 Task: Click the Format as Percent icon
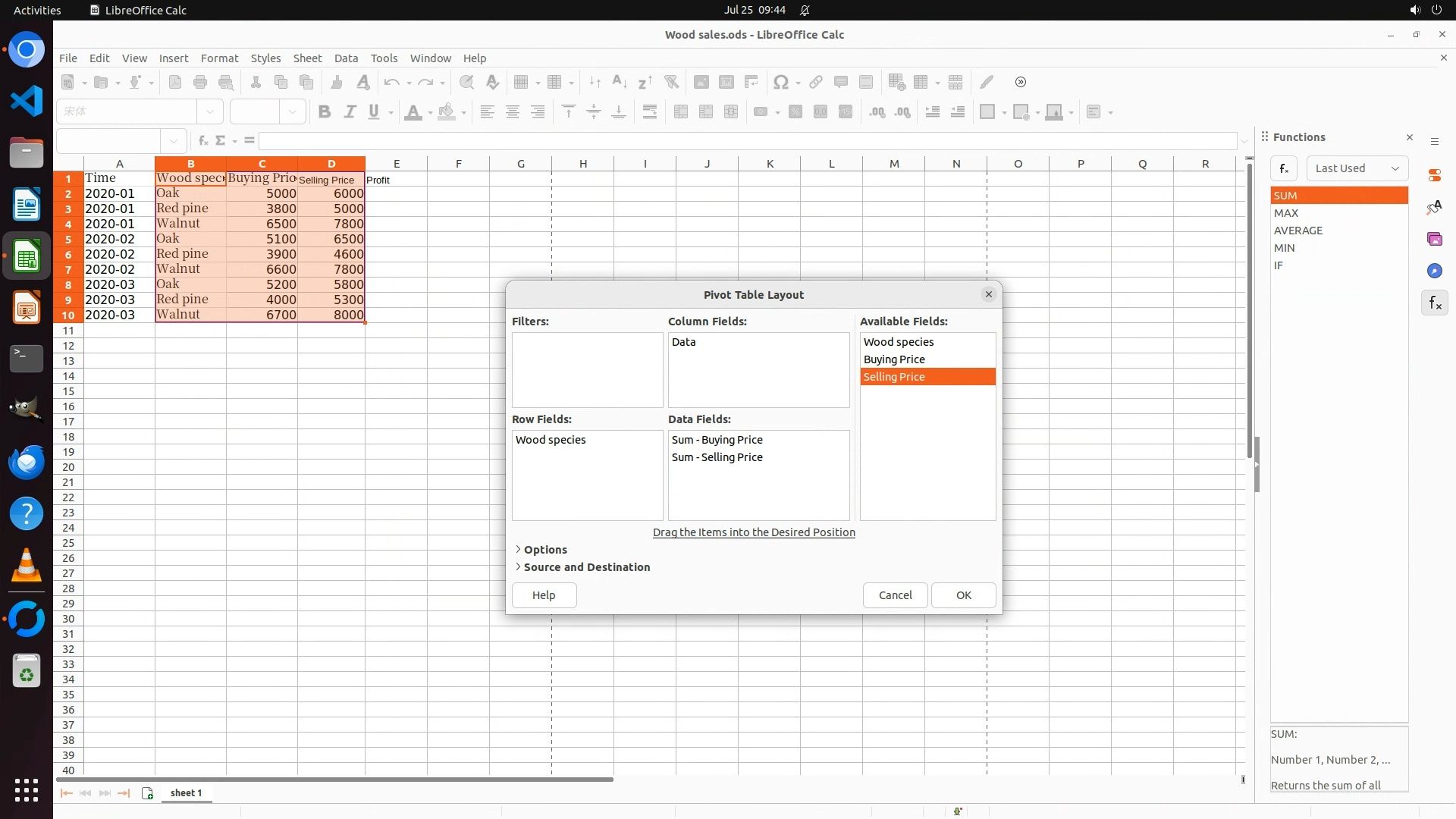795,111
